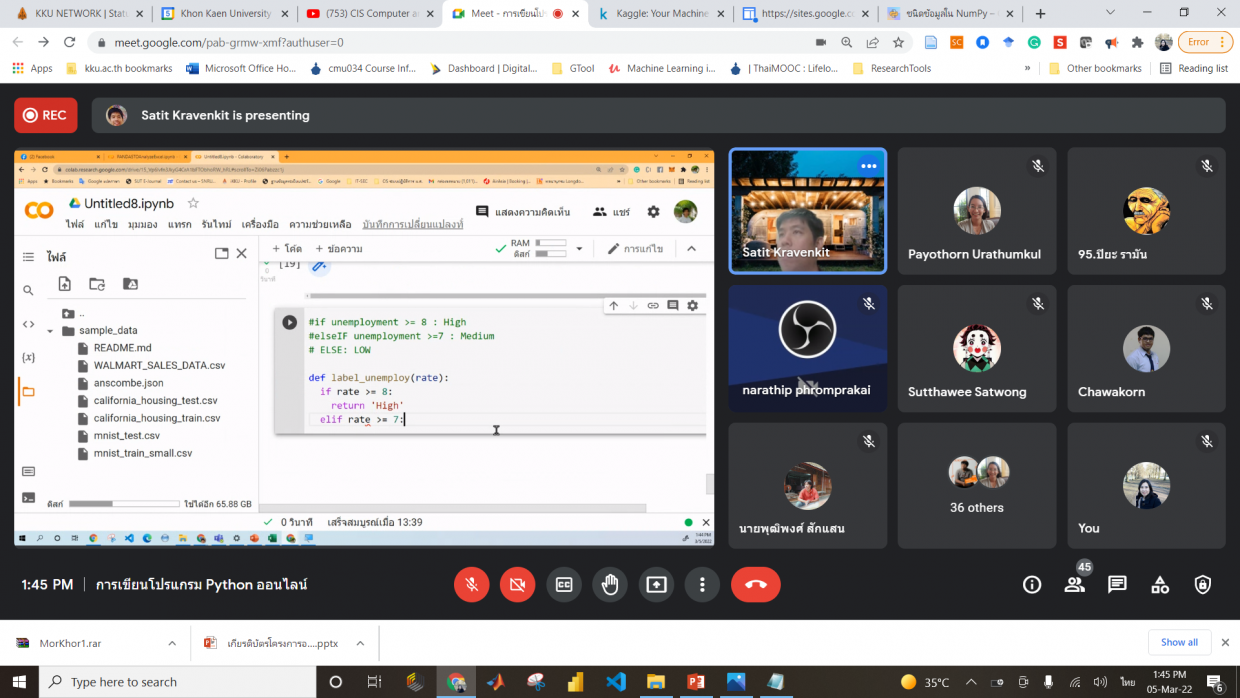Unmute the microphone in Meet
1240x698 pixels.
[472, 585]
